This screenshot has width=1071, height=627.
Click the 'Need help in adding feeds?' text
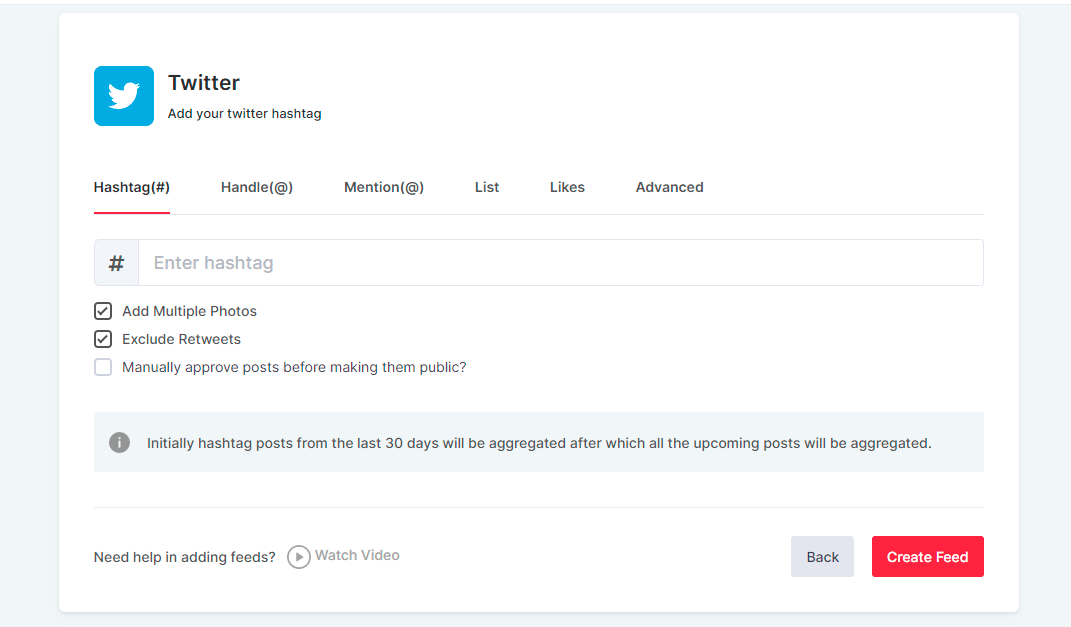pyautogui.click(x=184, y=557)
